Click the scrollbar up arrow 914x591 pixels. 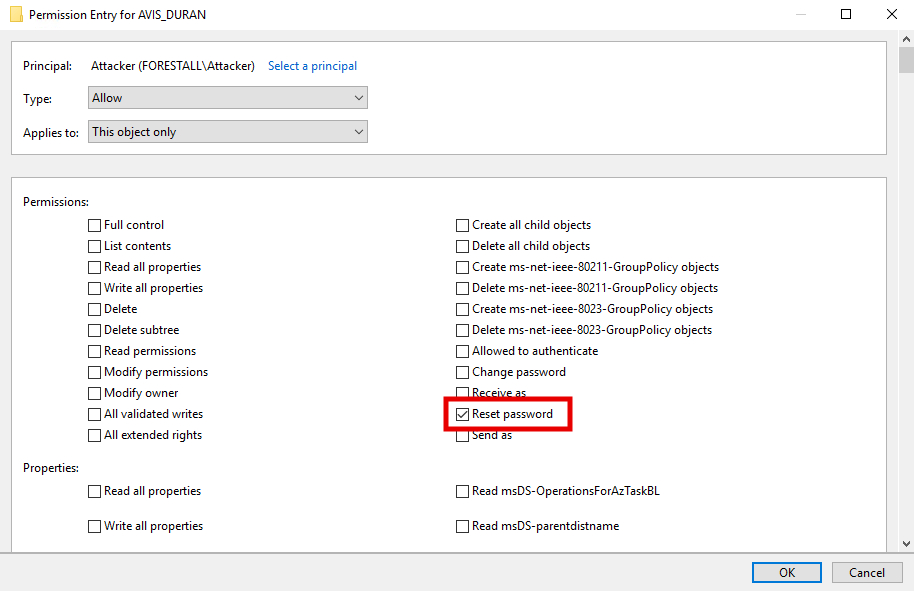point(905,38)
